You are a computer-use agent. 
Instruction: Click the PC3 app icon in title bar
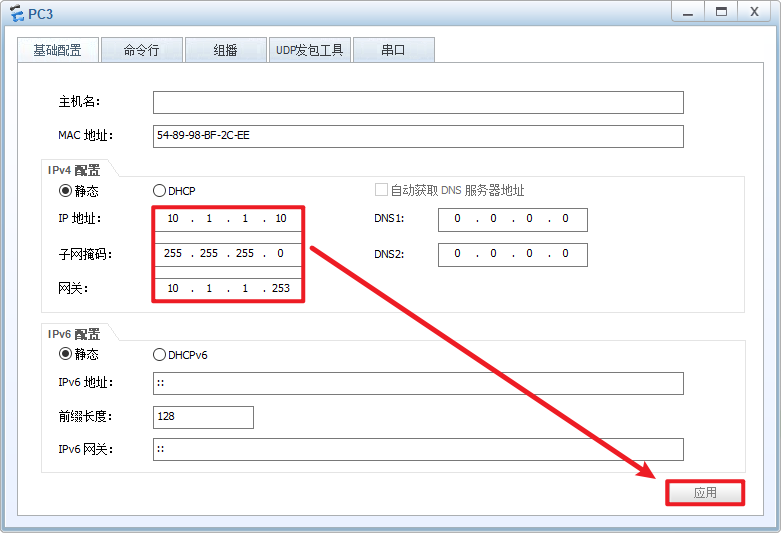(15, 12)
